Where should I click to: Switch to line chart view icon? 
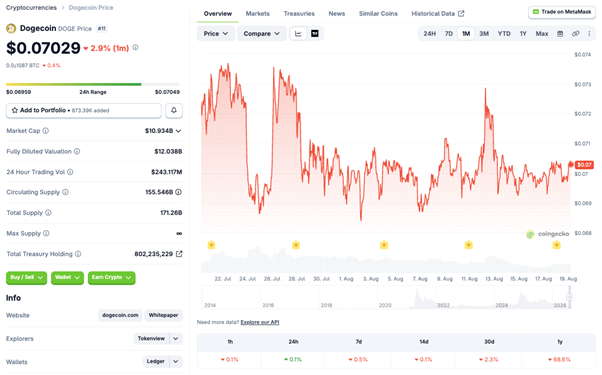(298, 34)
